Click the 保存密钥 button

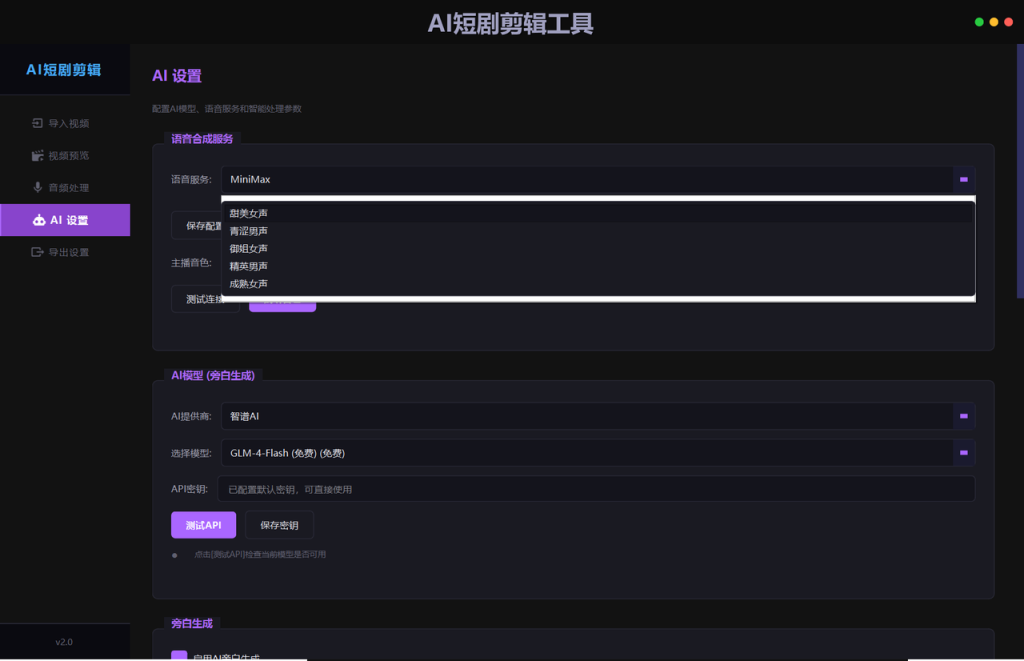tap(280, 525)
